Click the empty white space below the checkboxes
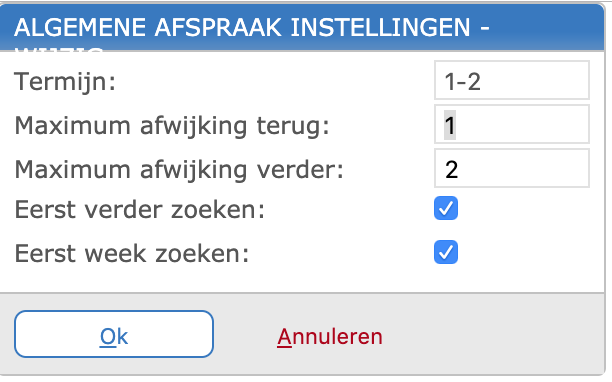 pyautogui.click(x=302, y=280)
